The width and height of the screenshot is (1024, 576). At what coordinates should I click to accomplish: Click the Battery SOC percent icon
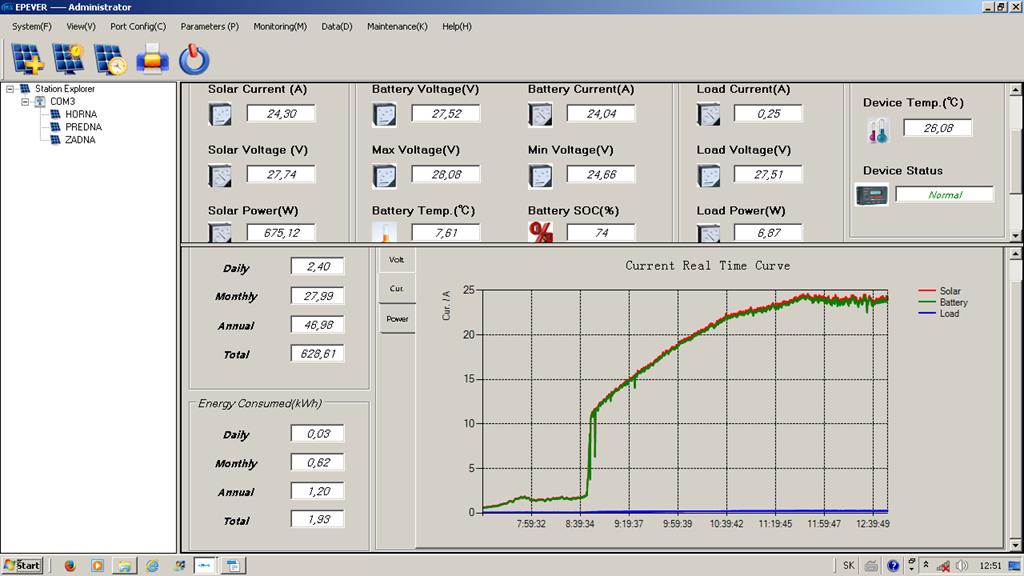[x=541, y=233]
